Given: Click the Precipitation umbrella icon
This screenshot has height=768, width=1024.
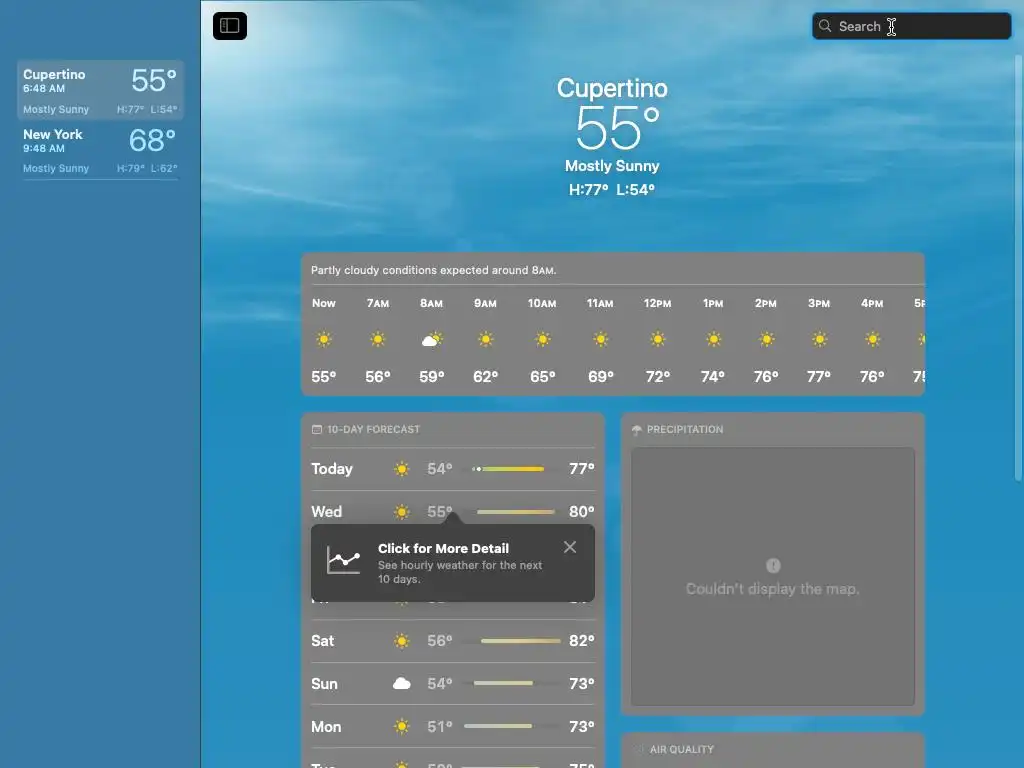Looking at the screenshot, I should point(637,430).
